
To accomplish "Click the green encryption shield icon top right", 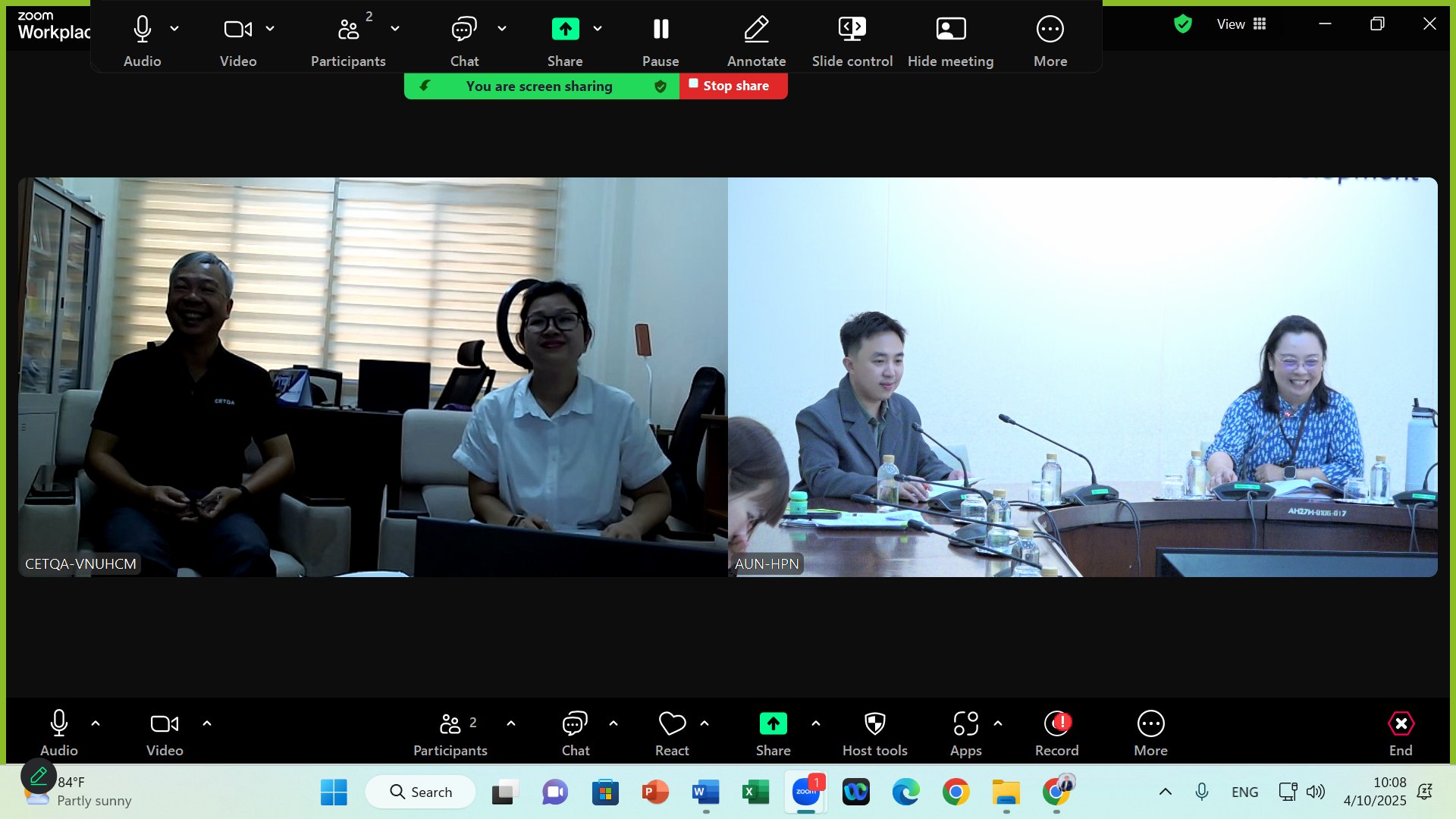I will click(x=1183, y=24).
